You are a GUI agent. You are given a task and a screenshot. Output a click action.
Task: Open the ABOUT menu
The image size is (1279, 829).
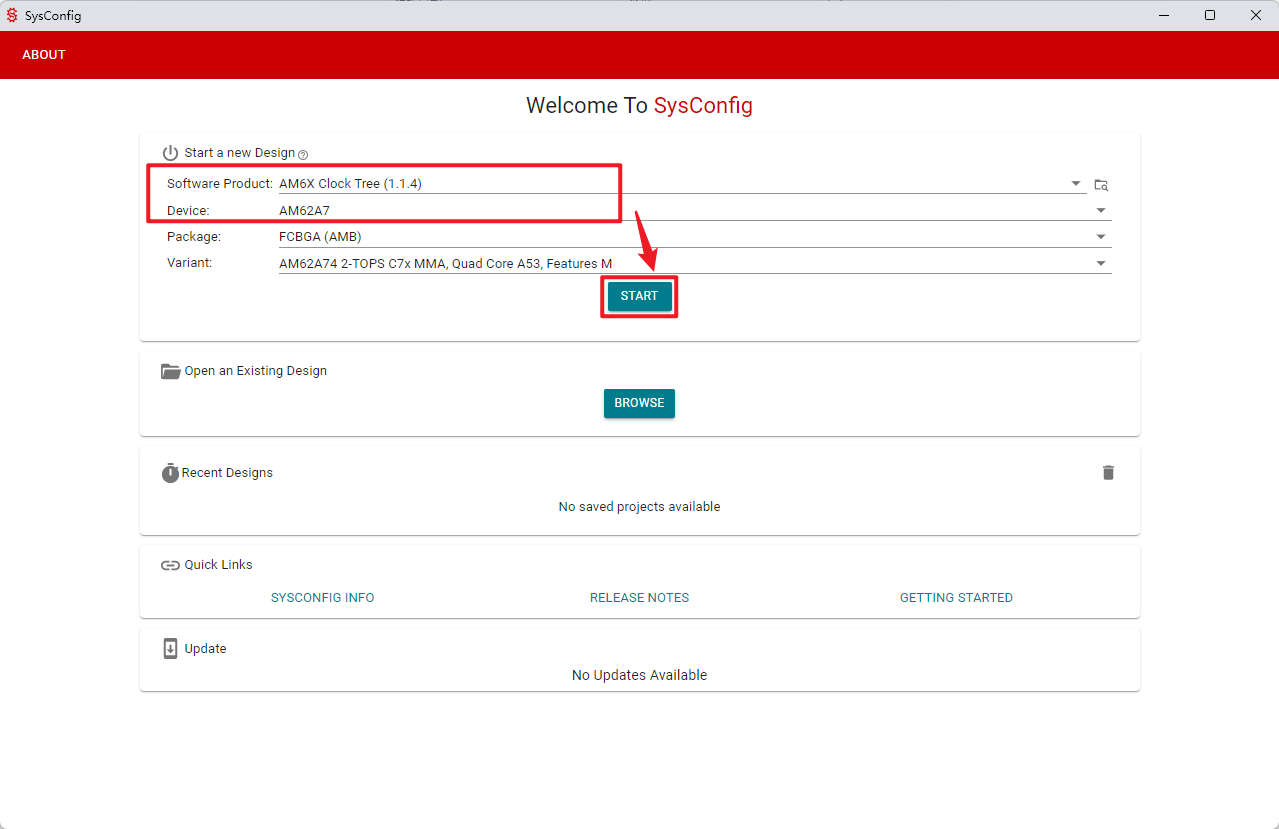44,55
